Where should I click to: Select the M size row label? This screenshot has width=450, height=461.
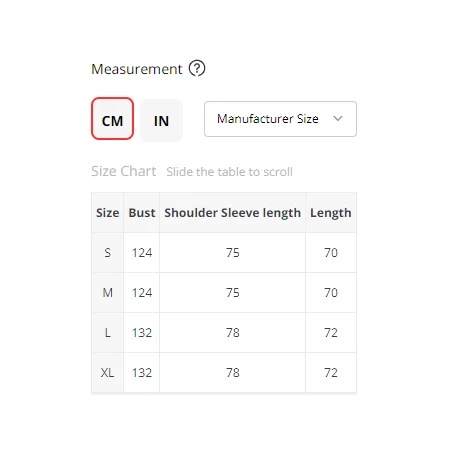(107, 293)
